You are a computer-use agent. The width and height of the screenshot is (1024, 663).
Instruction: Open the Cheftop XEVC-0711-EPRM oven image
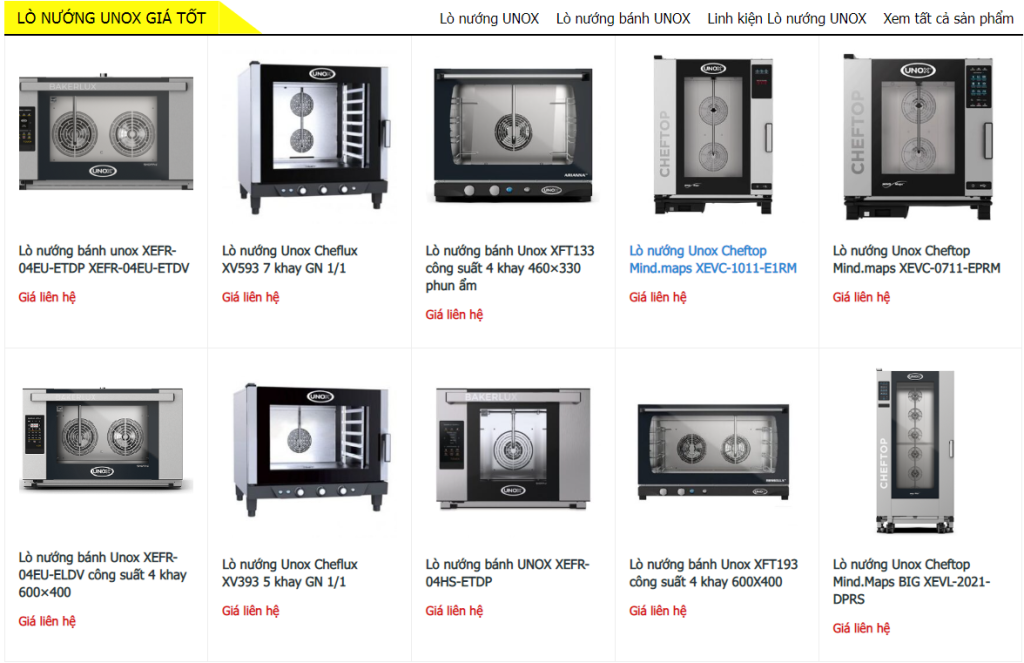[x=918, y=137]
